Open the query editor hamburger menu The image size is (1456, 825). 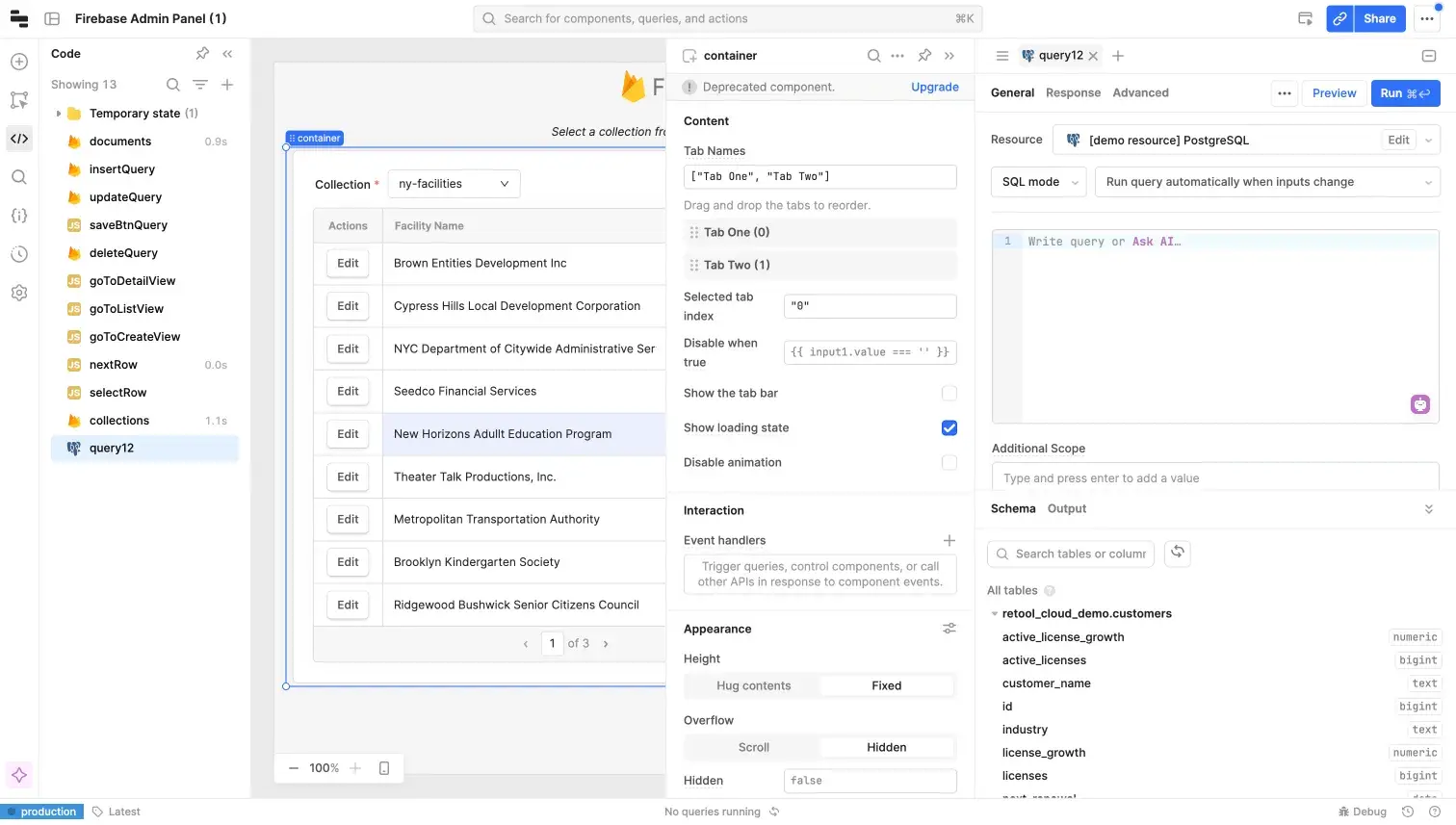[1002, 56]
